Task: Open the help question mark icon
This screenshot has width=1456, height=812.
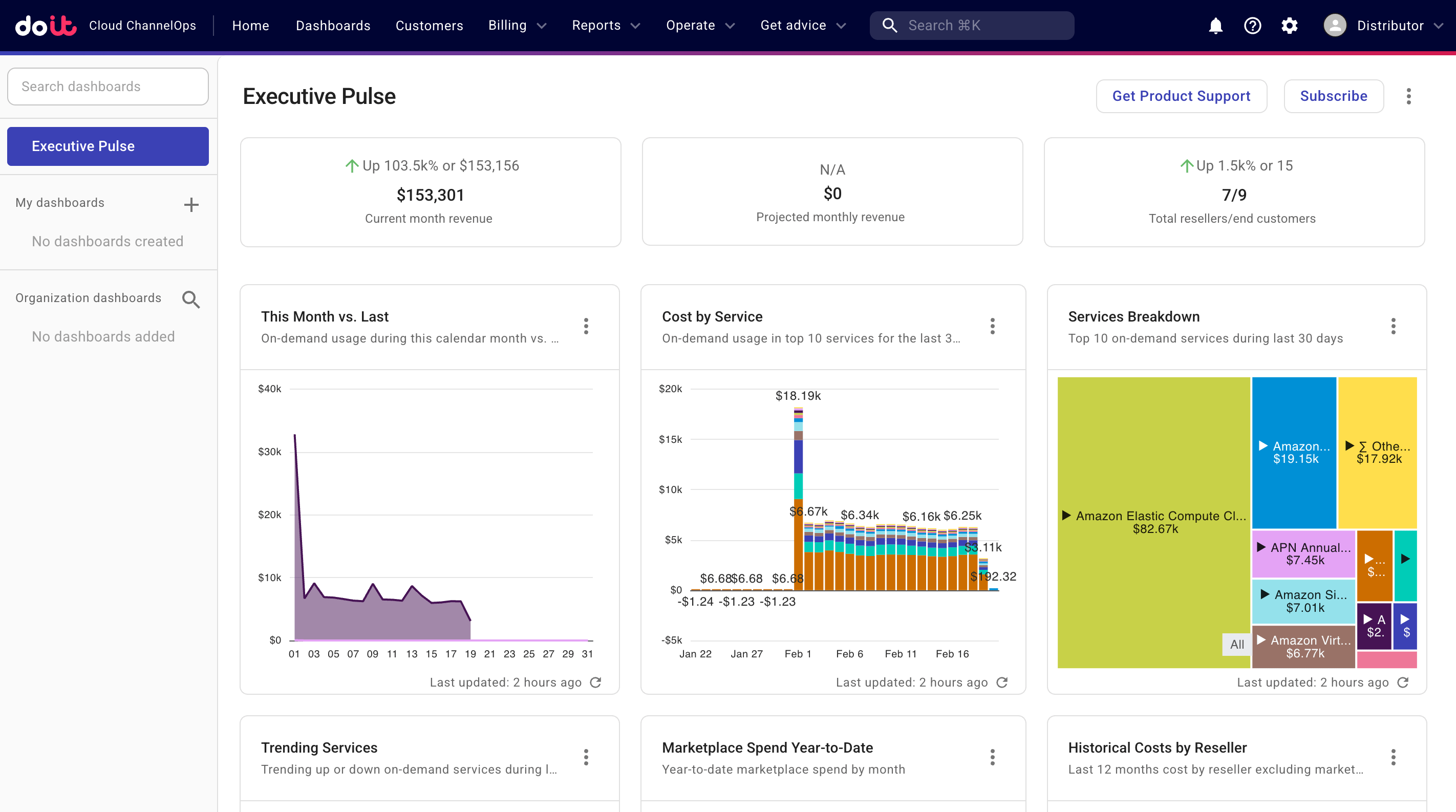Action: point(1253,26)
